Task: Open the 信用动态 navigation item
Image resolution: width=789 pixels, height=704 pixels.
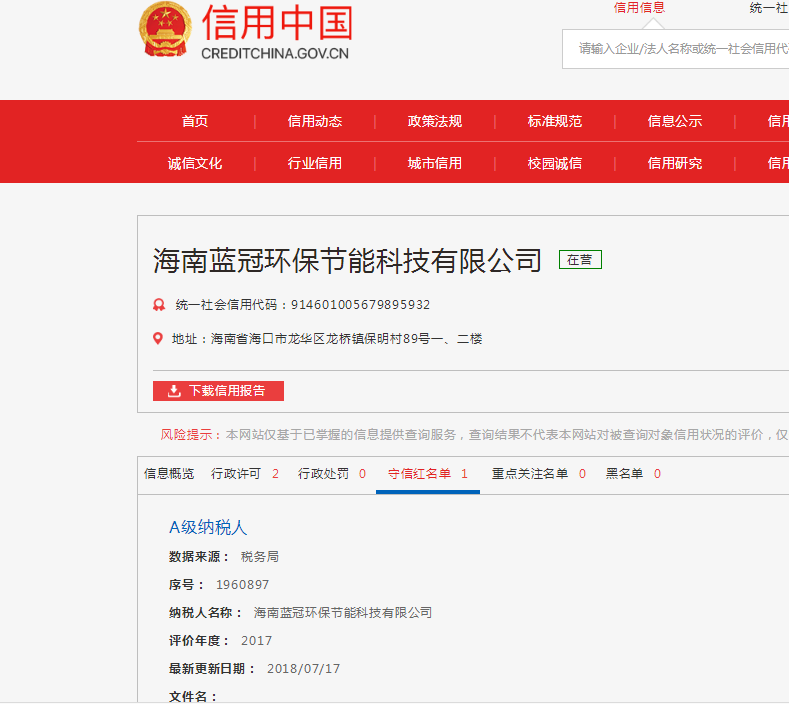Action: (x=315, y=121)
